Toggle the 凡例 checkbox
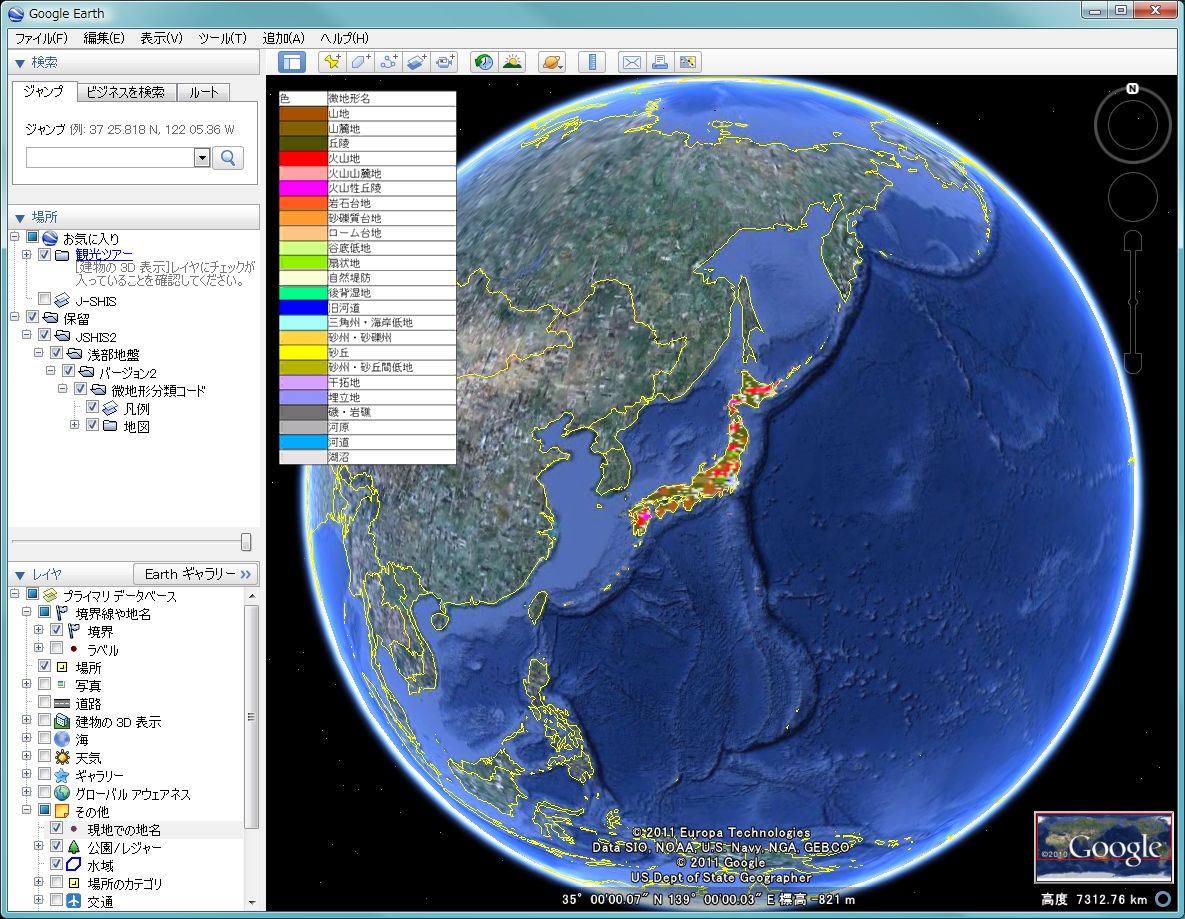 (x=92, y=407)
